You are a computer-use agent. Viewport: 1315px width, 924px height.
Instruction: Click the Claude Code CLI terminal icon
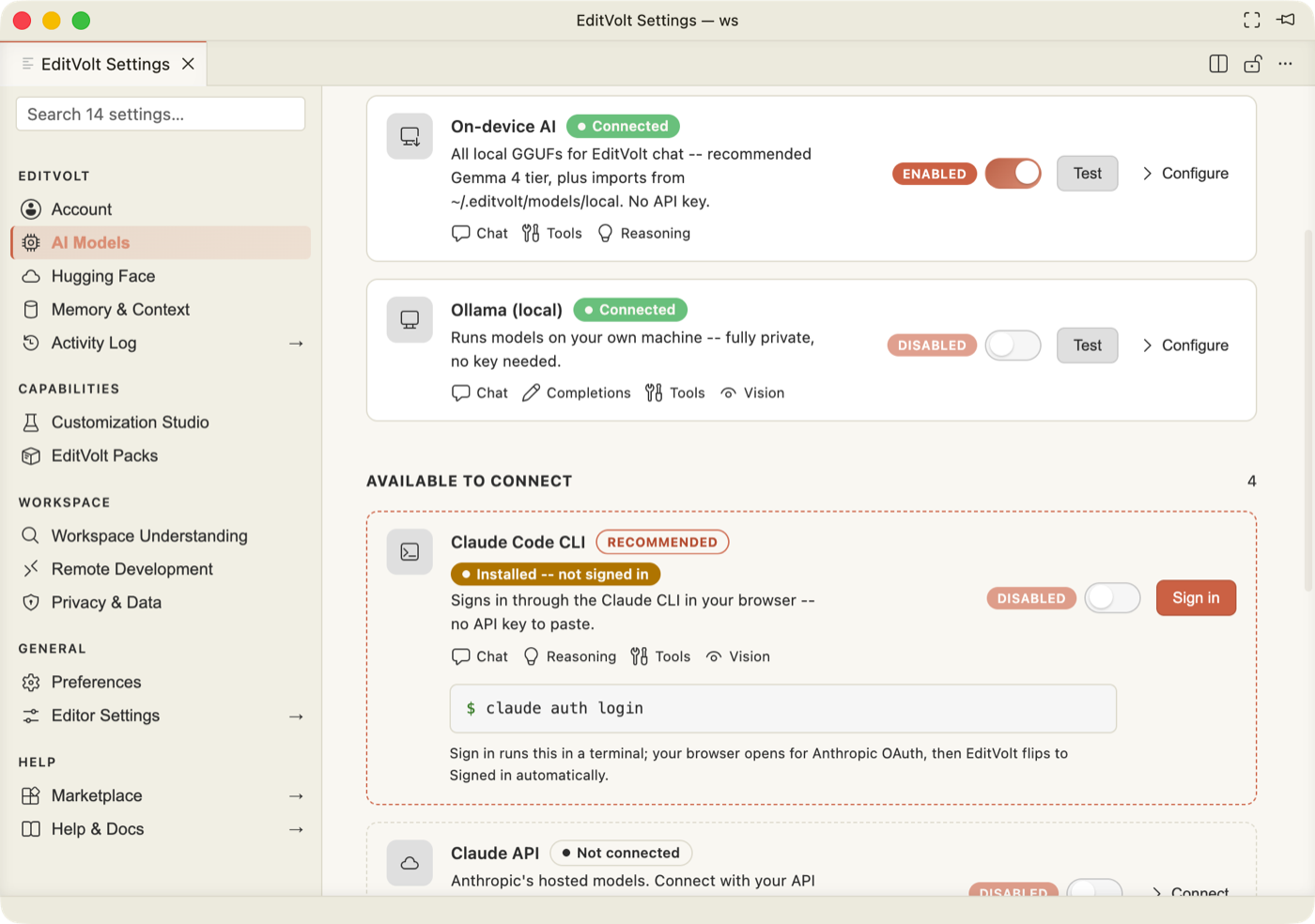coord(410,551)
